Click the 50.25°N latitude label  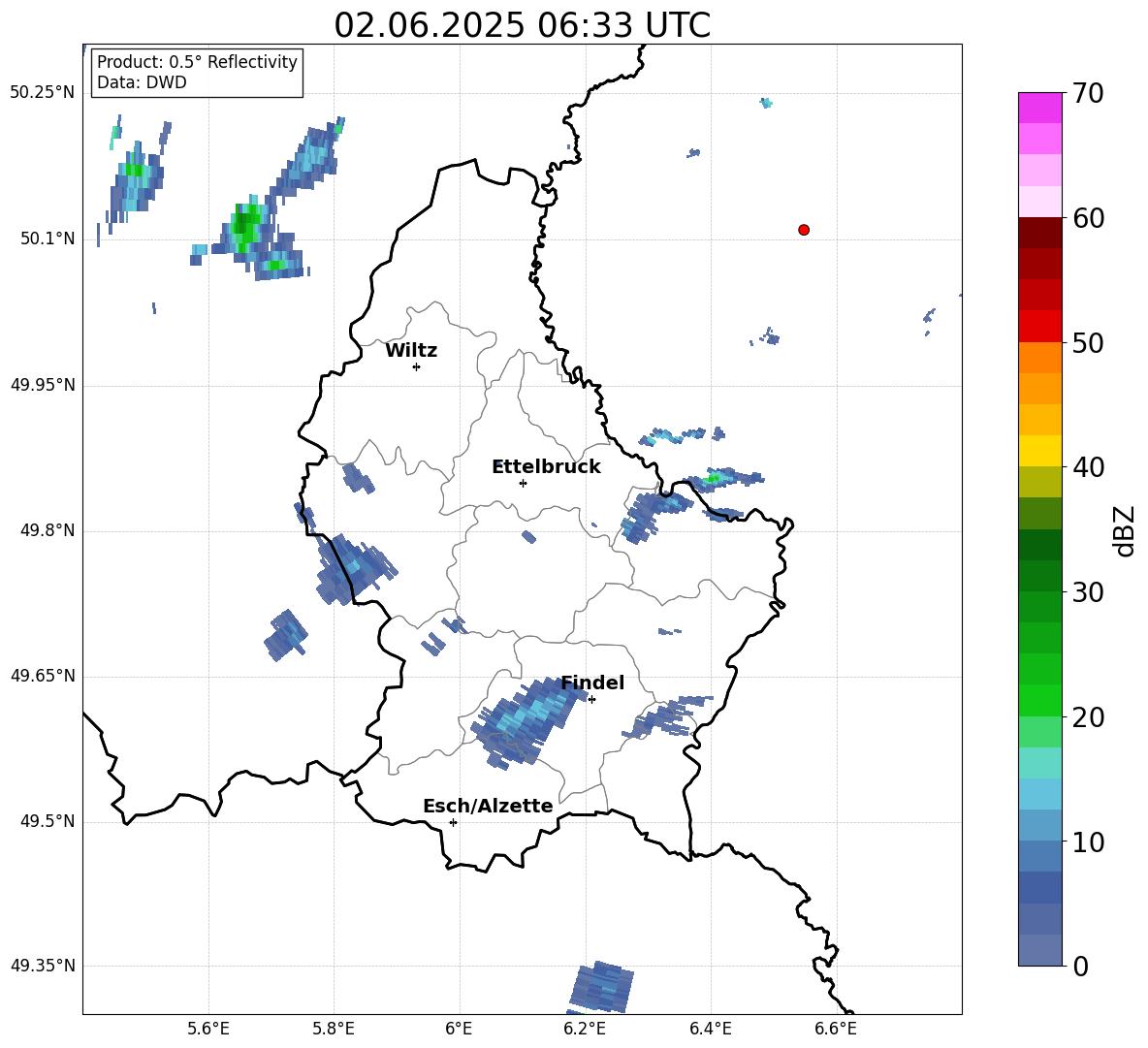[43, 93]
